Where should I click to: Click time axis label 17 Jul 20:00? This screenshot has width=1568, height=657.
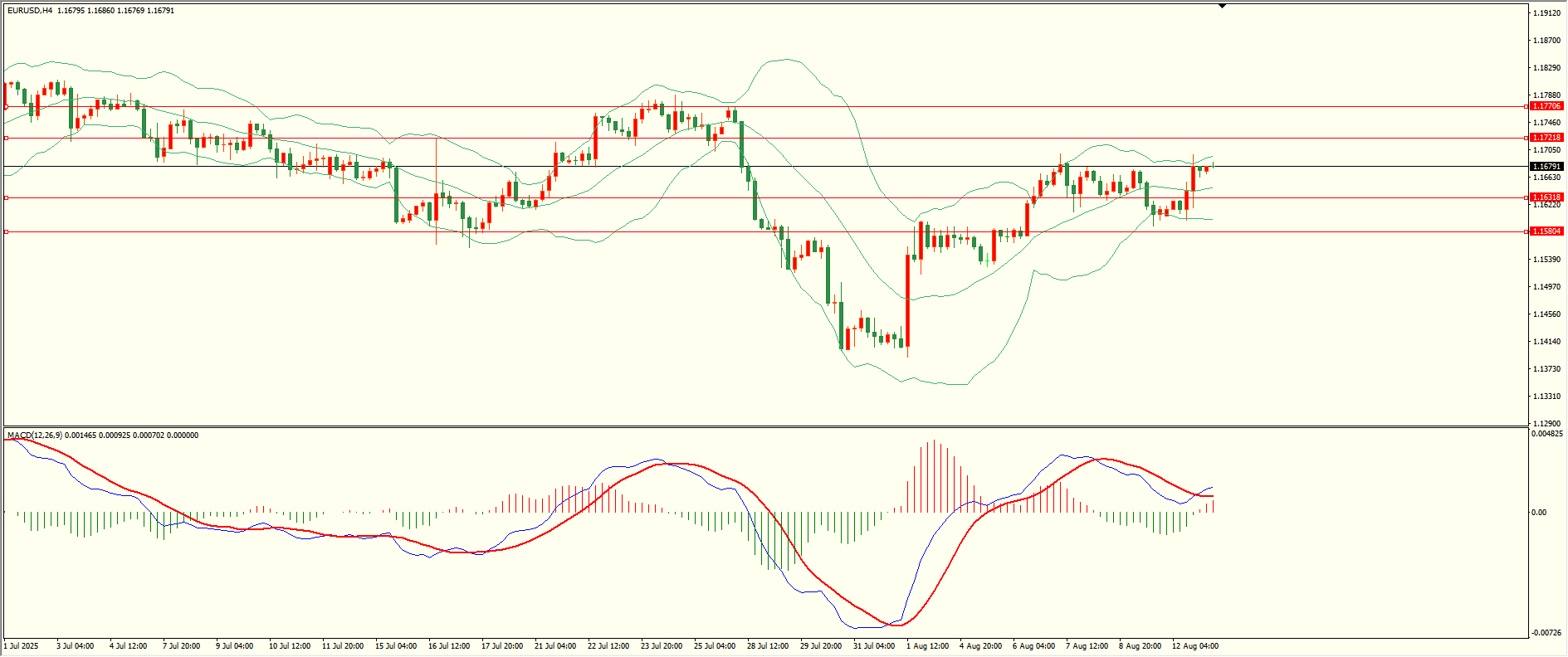click(x=502, y=646)
